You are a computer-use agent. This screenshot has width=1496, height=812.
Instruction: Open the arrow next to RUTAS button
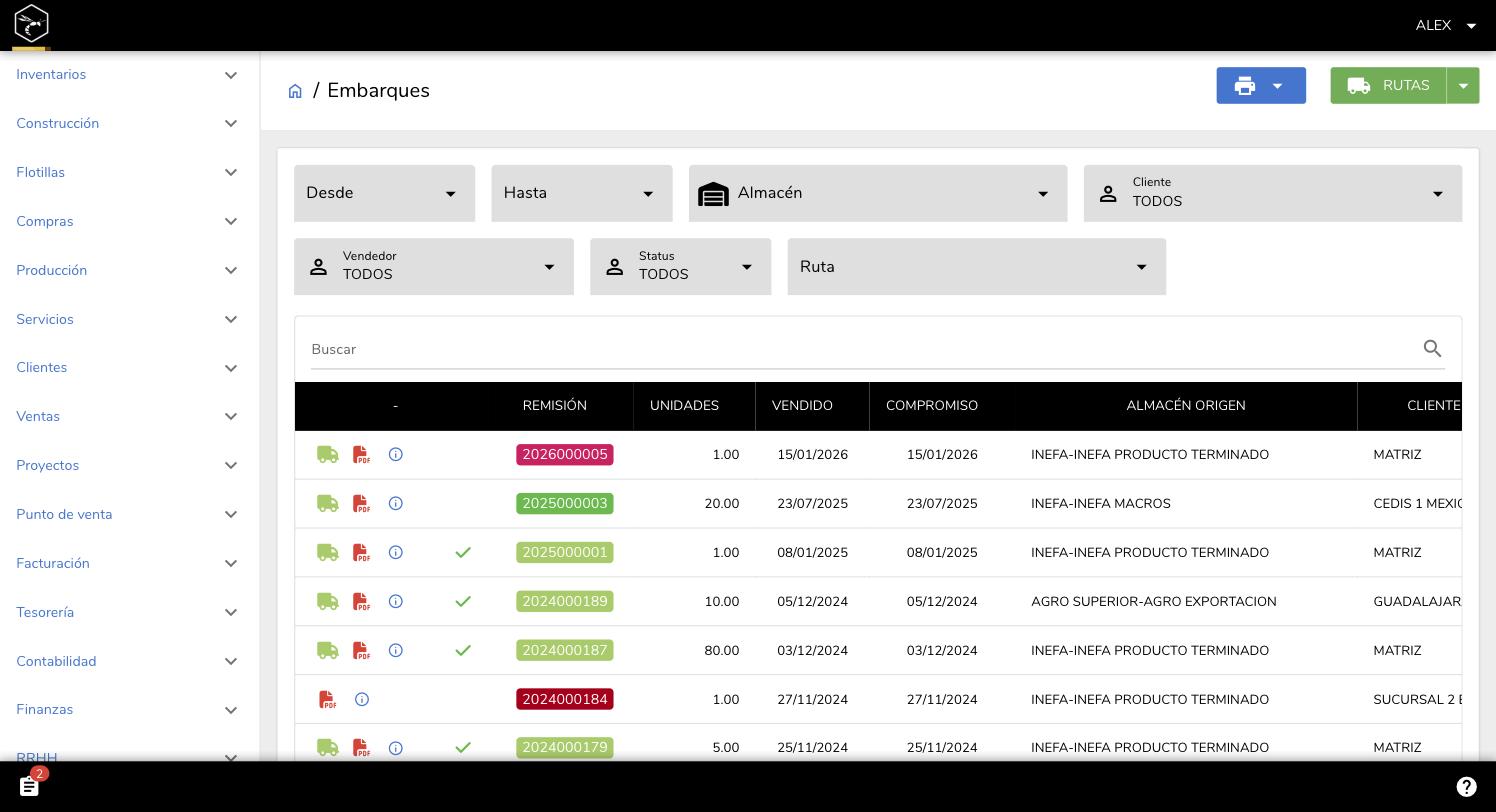pos(1463,86)
